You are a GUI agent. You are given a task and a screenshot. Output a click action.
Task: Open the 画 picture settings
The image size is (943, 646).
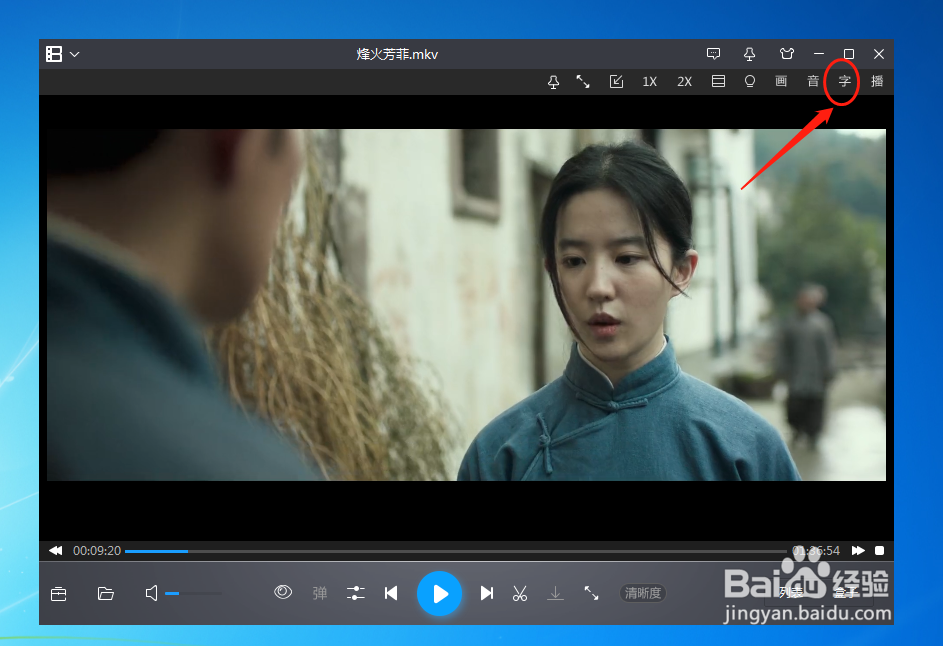[781, 81]
